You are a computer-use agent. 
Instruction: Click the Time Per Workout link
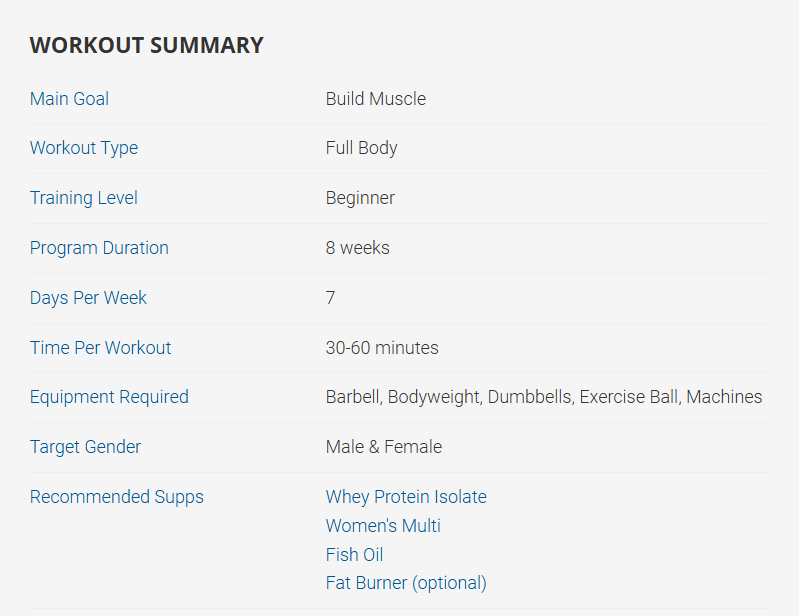[x=100, y=348]
